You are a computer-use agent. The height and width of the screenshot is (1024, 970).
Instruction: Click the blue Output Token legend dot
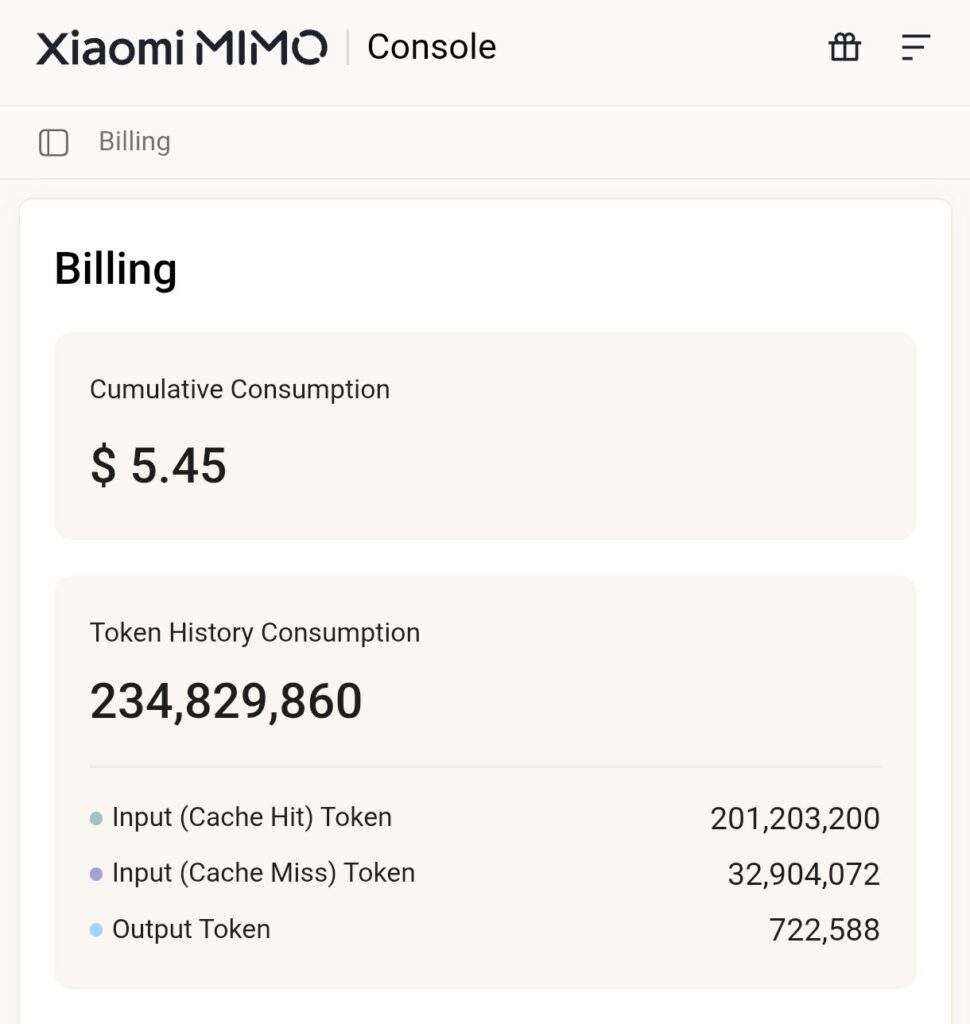pyautogui.click(x=96, y=930)
